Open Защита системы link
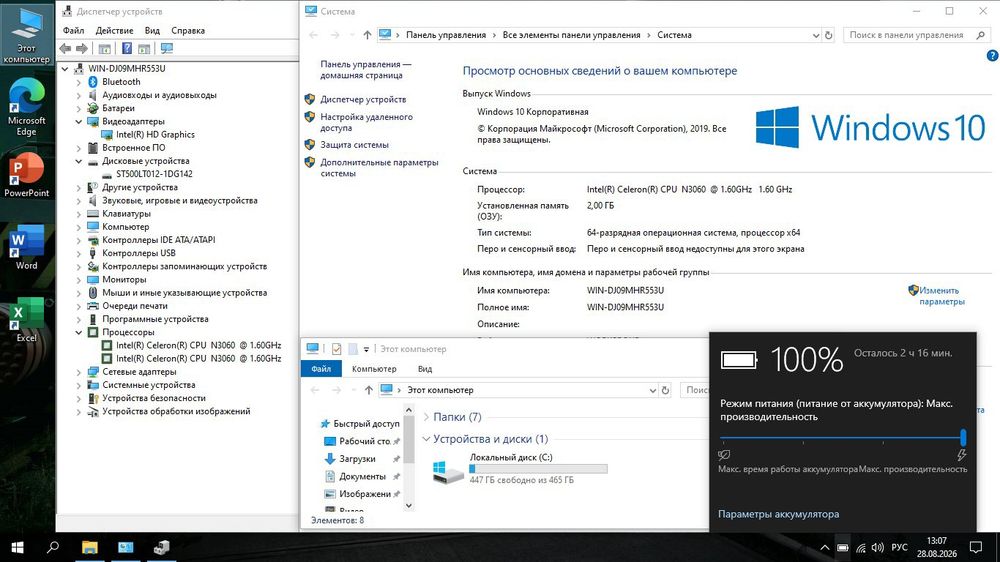1000x562 pixels. tap(354, 145)
